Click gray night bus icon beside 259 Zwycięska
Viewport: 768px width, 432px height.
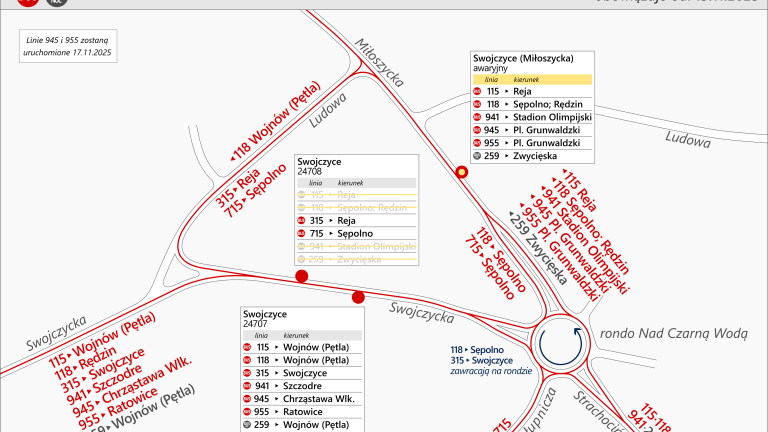tap(478, 156)
